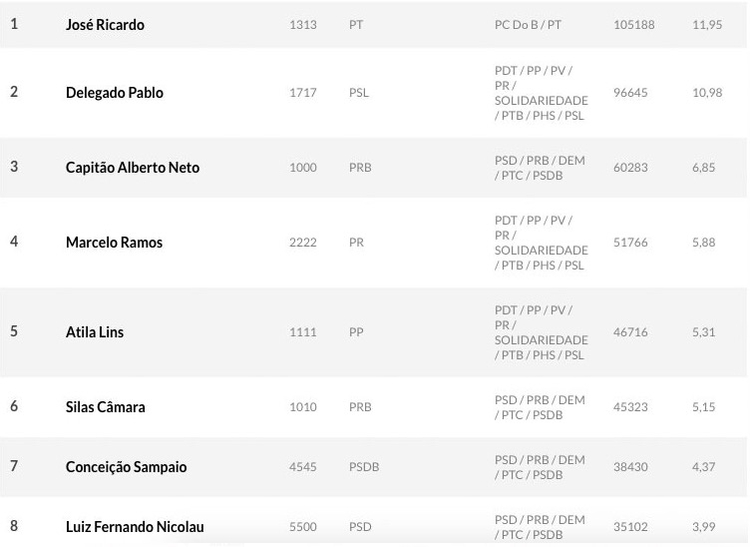
Task: Click the percentage 3,99
Action: tap(704, 527)
